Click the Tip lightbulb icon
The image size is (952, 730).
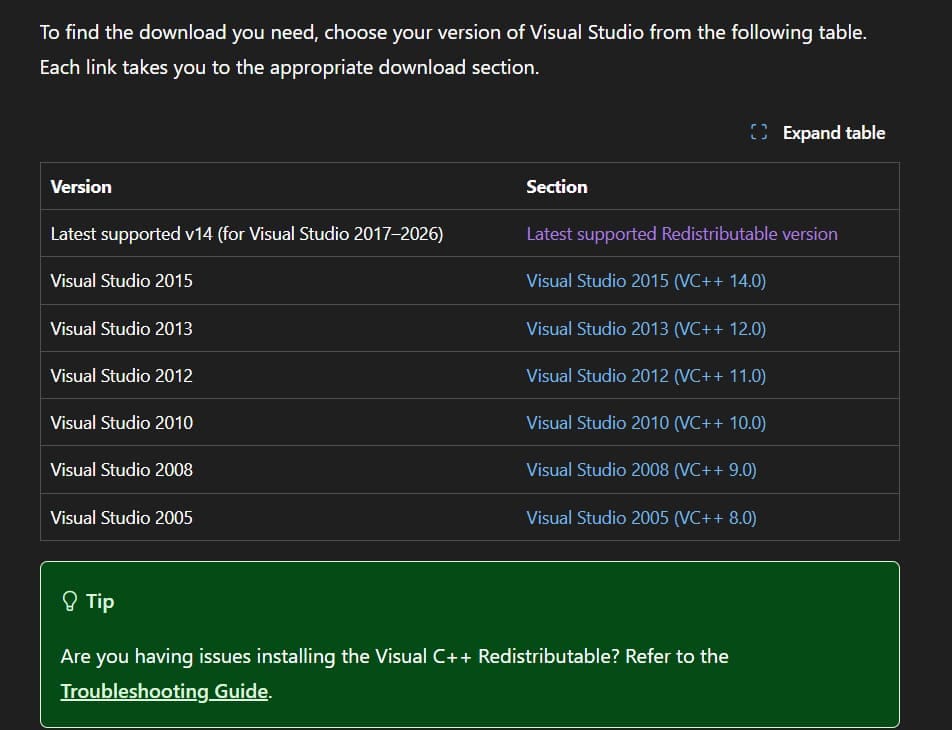[x=70, y=601]
